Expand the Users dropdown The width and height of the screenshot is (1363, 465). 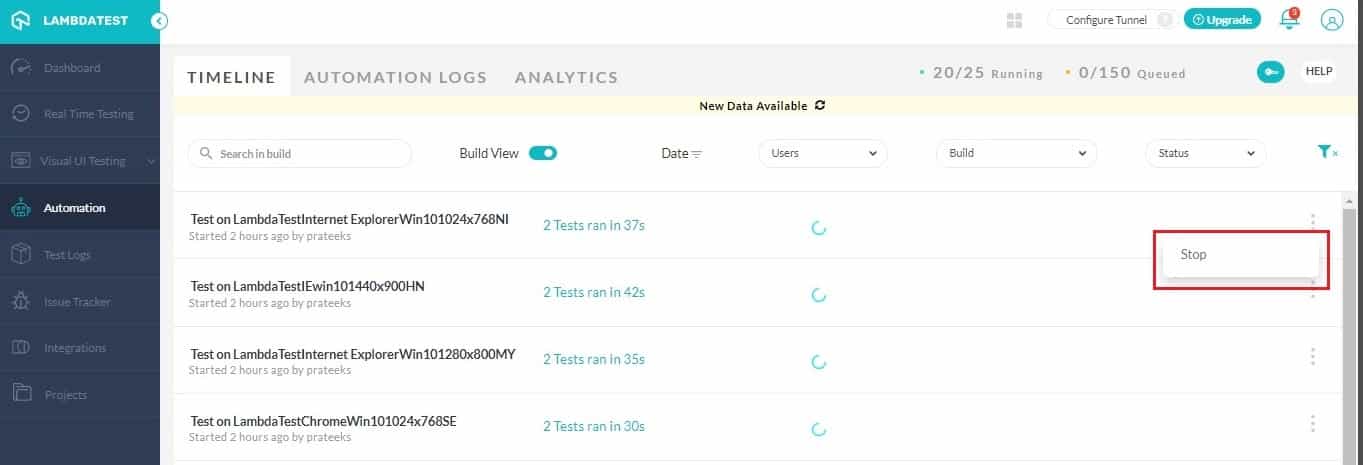822,153
